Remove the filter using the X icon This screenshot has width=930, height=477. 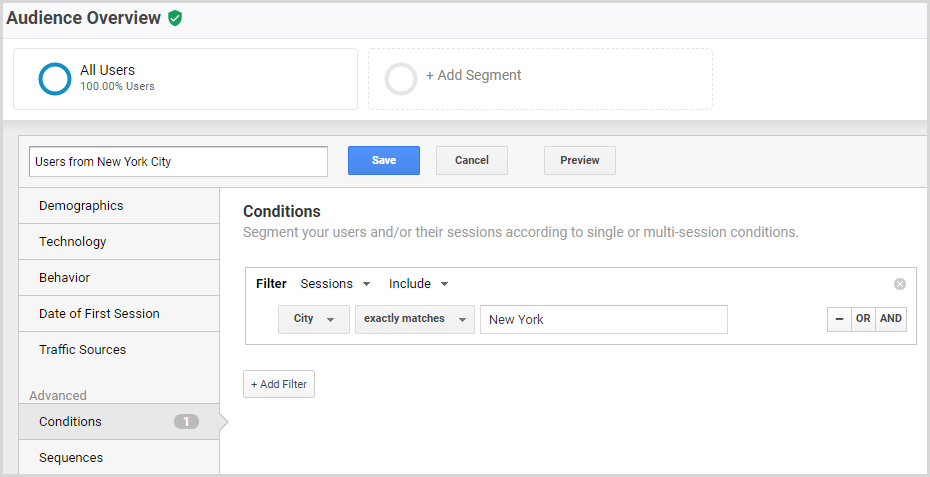point(900,284)
